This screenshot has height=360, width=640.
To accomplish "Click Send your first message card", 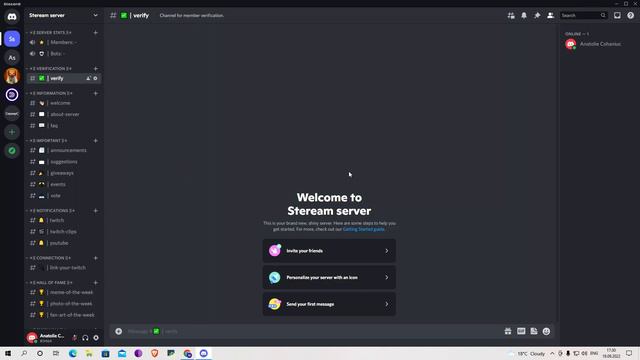I will click(329, 304).
